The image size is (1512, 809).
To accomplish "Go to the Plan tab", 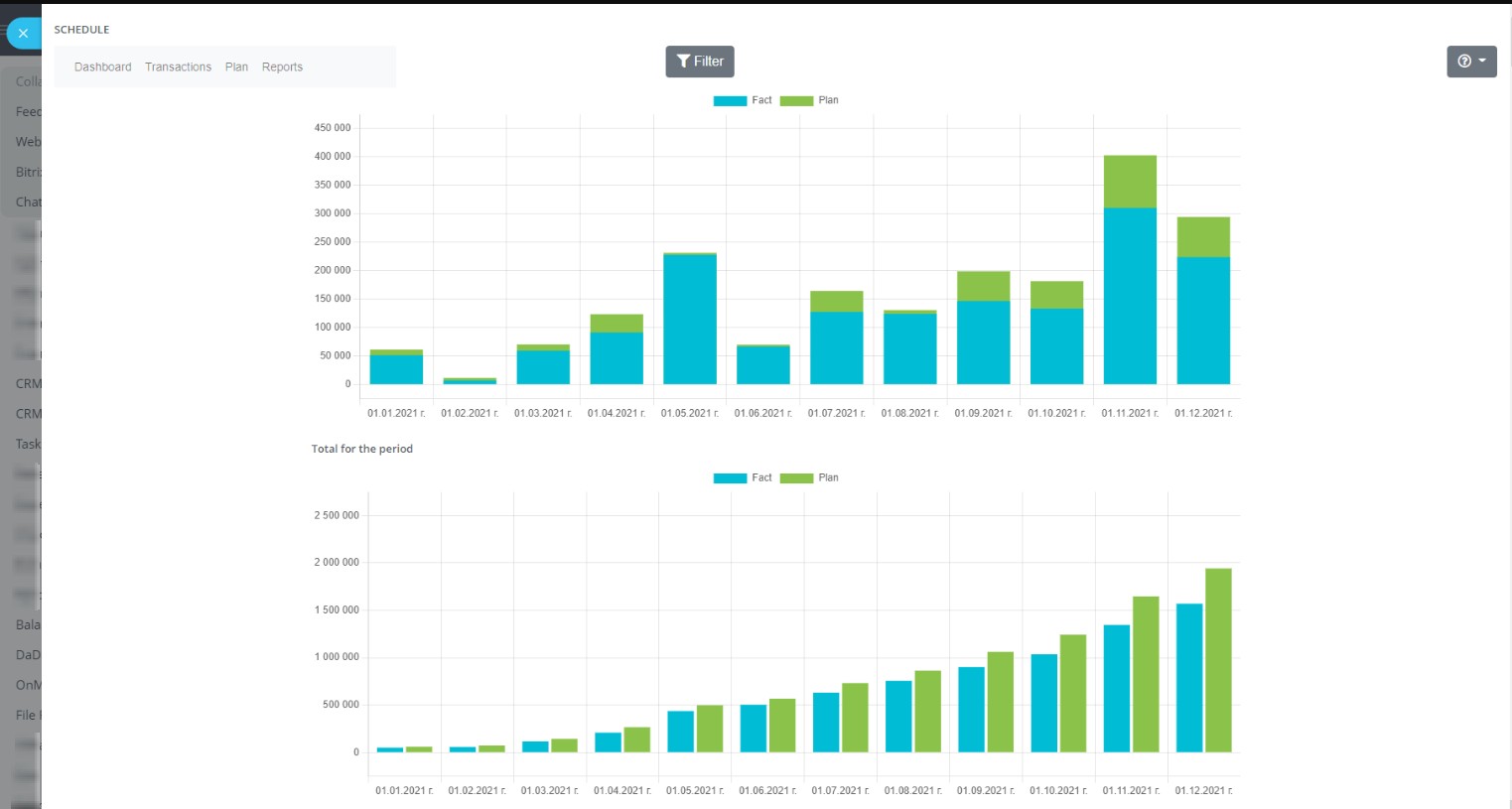I will [x=236, y=67].
